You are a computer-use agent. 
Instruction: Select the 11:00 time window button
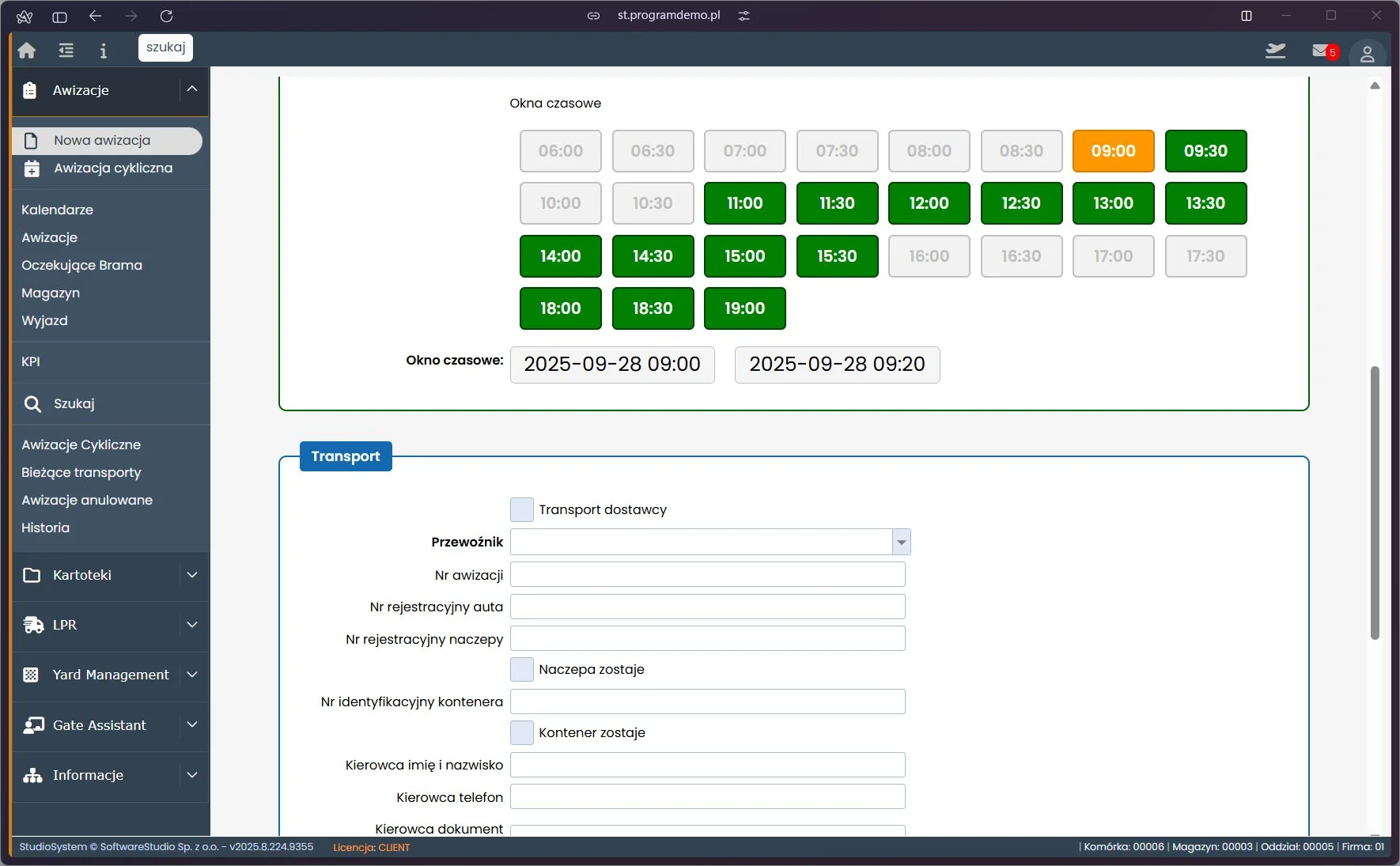[744, 204]
